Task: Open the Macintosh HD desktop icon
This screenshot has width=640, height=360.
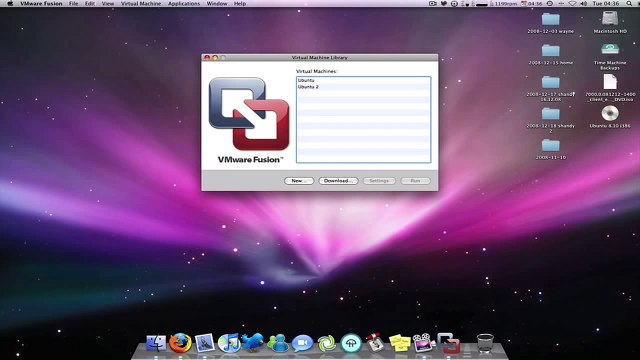Action: (x=610, y=19)
